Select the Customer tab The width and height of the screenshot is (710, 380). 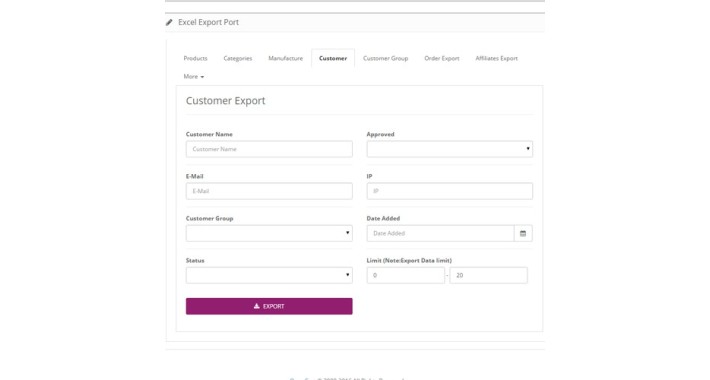pyautogui.click(x=333, y=58)
